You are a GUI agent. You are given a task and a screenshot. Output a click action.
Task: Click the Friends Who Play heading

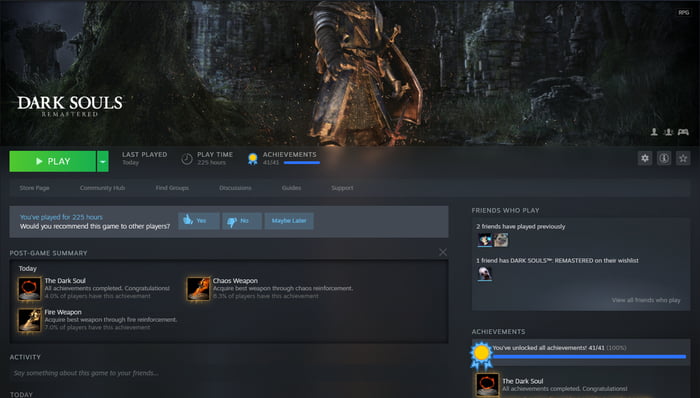505,210
